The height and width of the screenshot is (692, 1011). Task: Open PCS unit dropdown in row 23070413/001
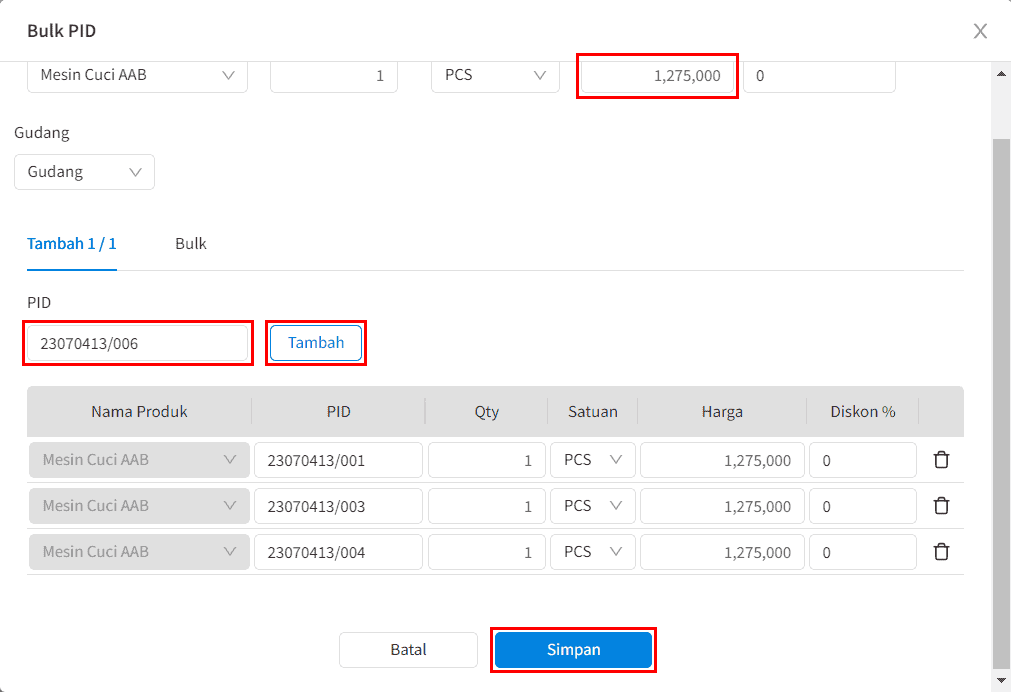[593, 460]
